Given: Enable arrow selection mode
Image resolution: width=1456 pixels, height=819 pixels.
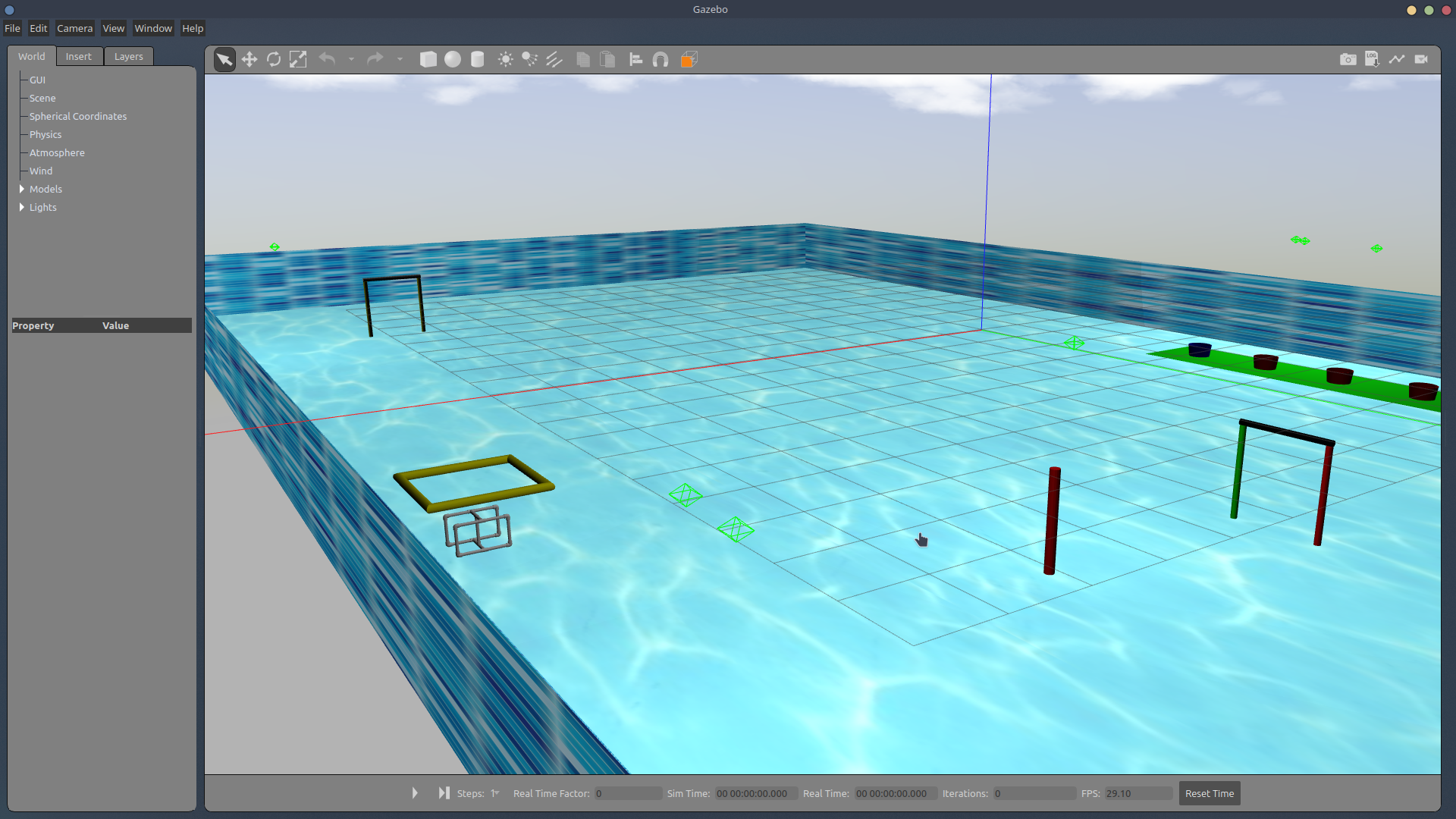Looking at the screenshot, I should click(x=224, y=59).
